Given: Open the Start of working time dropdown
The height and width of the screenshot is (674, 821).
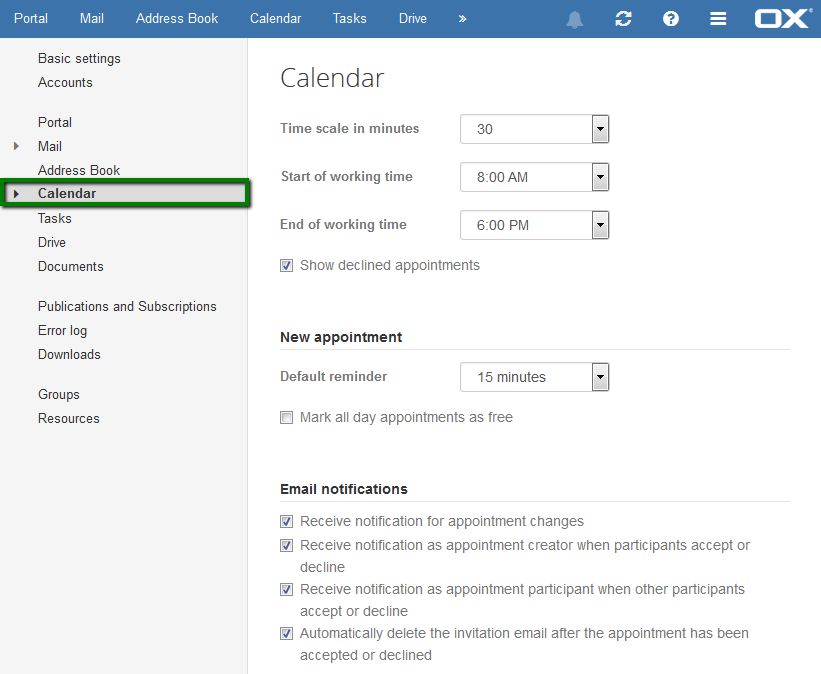Looking at the screenshot, I should 534,177.
